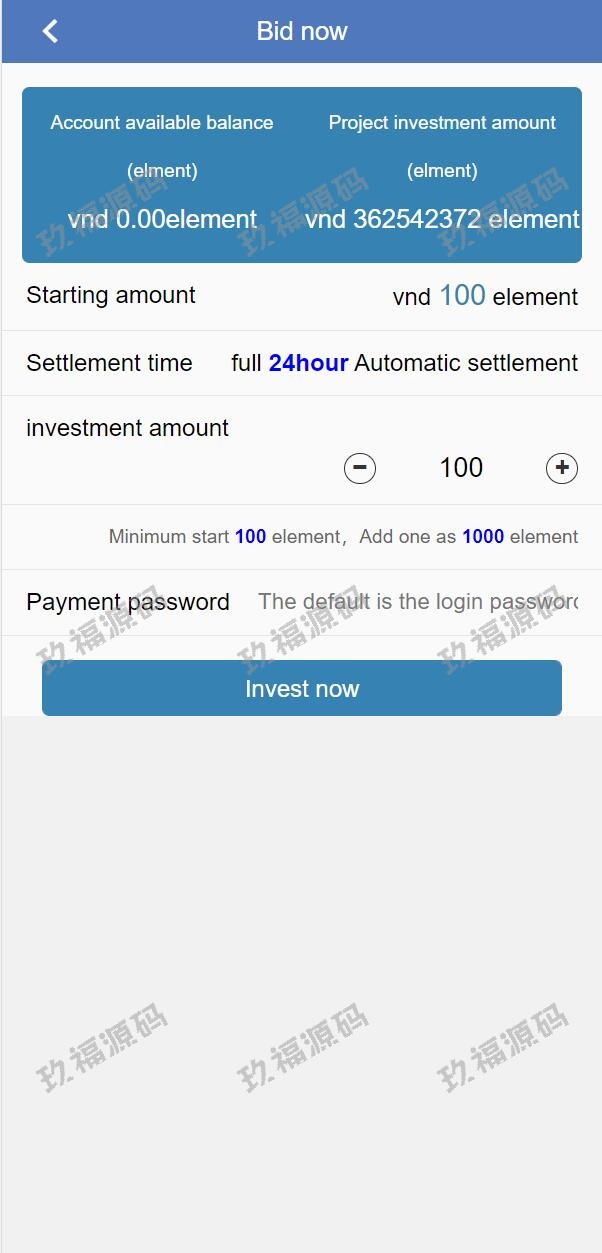Click the Starting amount label
This screenshot has height=1253, width=602.
tap(111, 296)
